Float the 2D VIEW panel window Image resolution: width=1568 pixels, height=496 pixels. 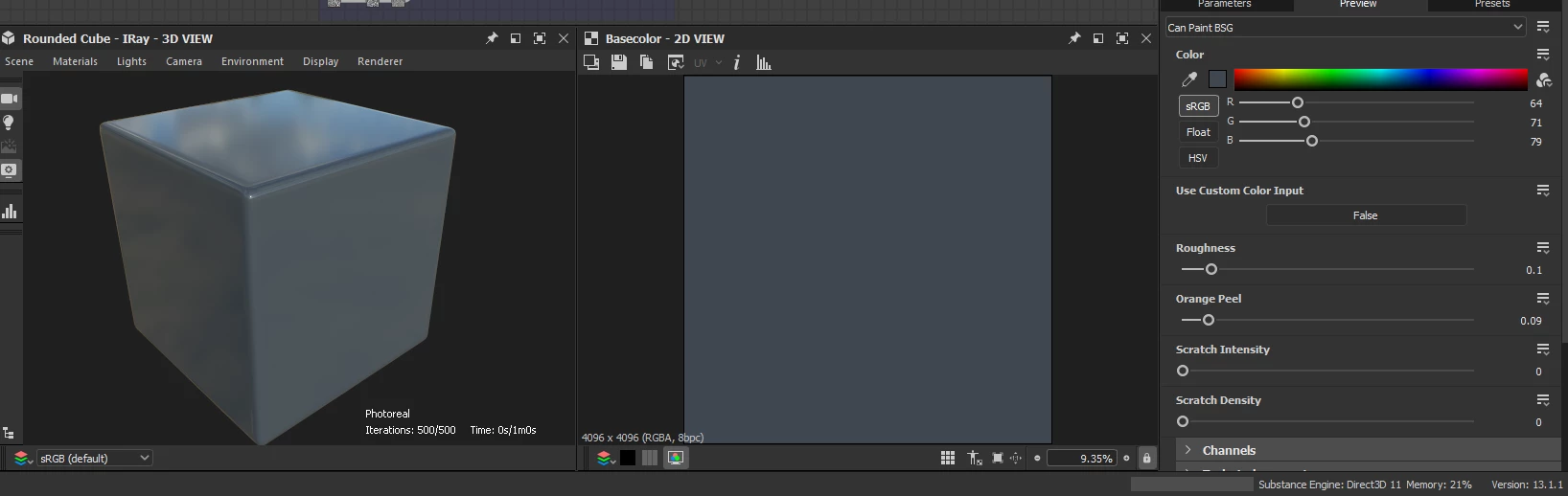click(1098, 38)
